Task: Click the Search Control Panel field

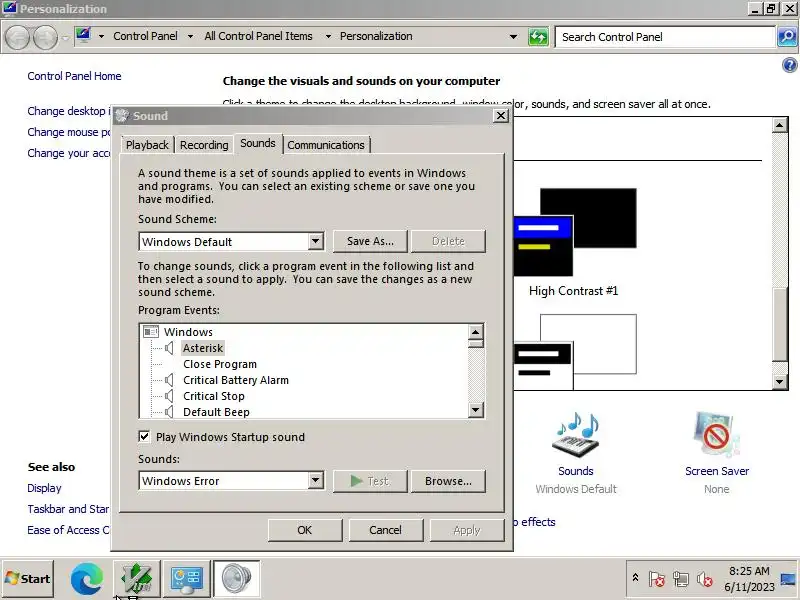Action: (x=665, y=37)
